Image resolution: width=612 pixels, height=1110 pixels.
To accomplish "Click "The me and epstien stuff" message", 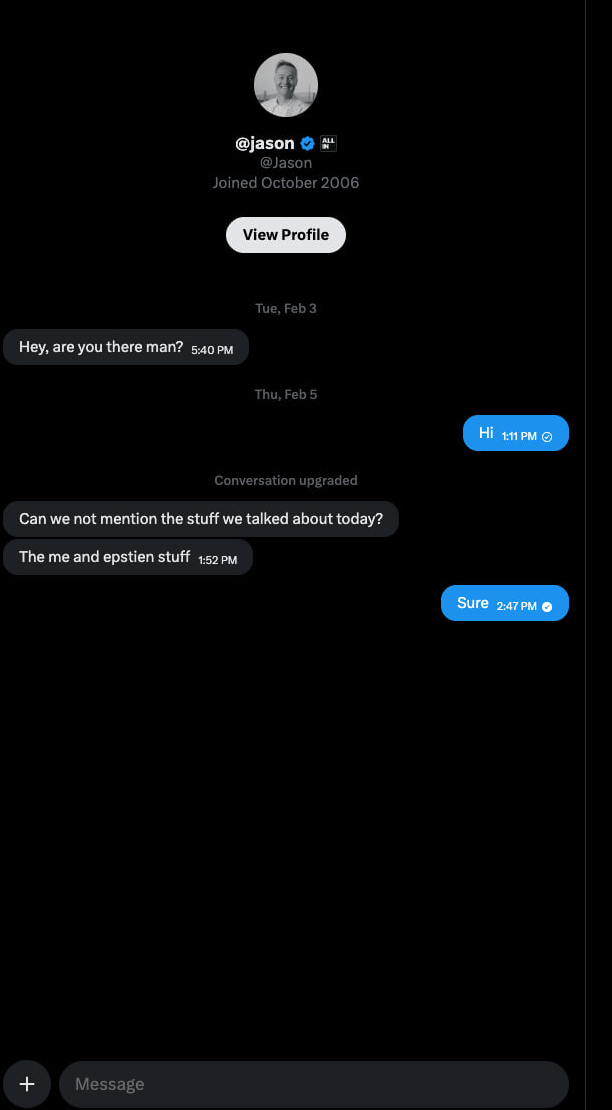I will [105, 557].
